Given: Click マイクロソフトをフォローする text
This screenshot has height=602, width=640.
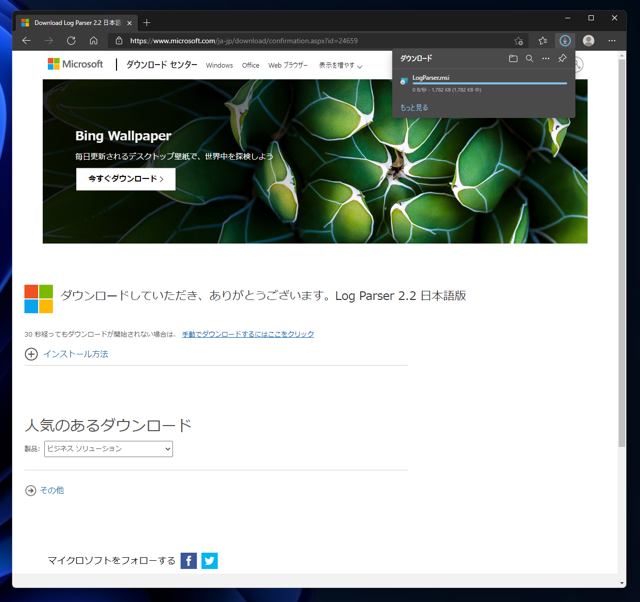Looking at the screenshot, I should [111, 561].
